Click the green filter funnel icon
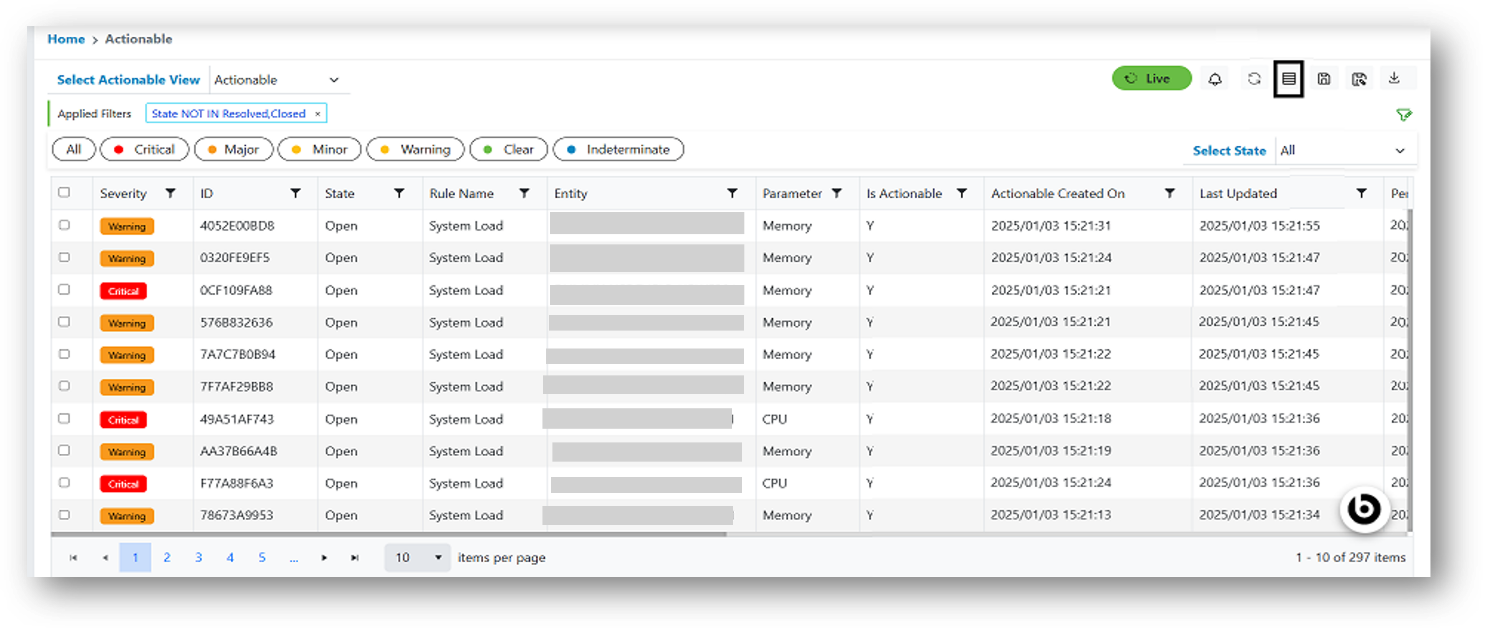 (1404, 115)
